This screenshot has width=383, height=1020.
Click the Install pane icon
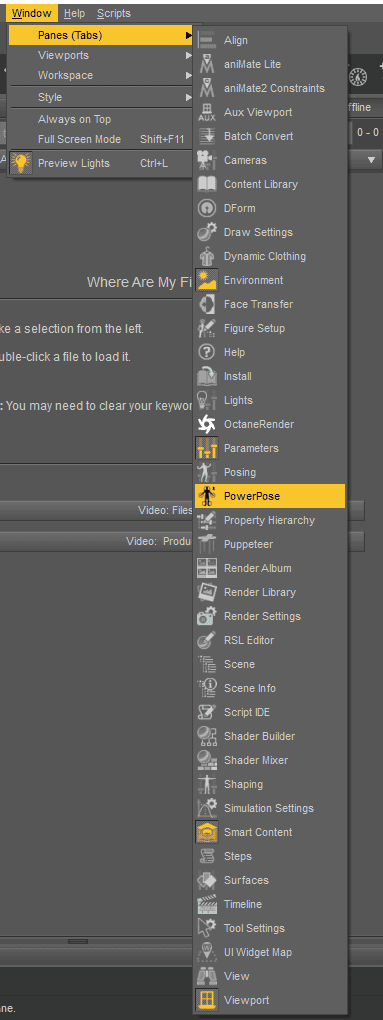tap(207, 376)
